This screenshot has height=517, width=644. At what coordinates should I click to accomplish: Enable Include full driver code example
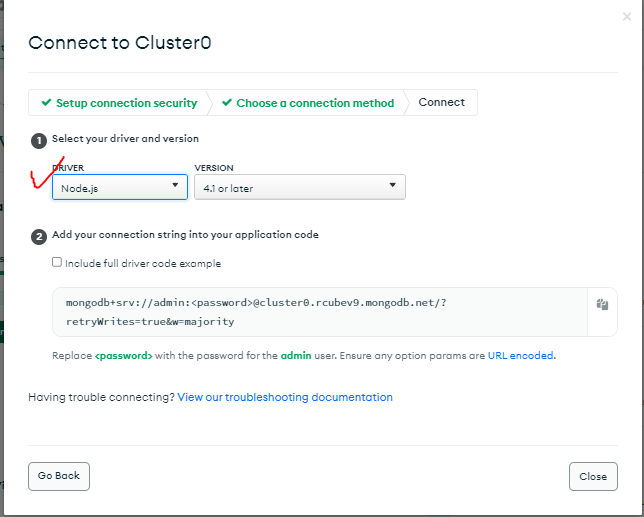[57, 262]
